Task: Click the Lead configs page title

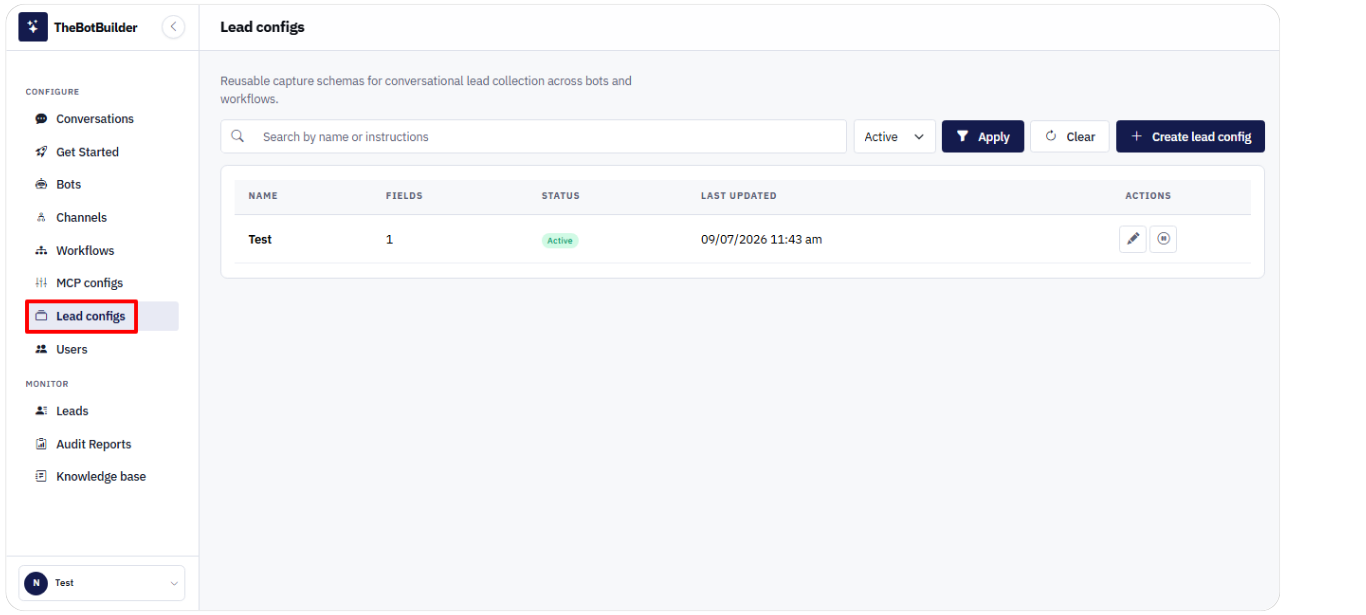Action: click(262, 27)
